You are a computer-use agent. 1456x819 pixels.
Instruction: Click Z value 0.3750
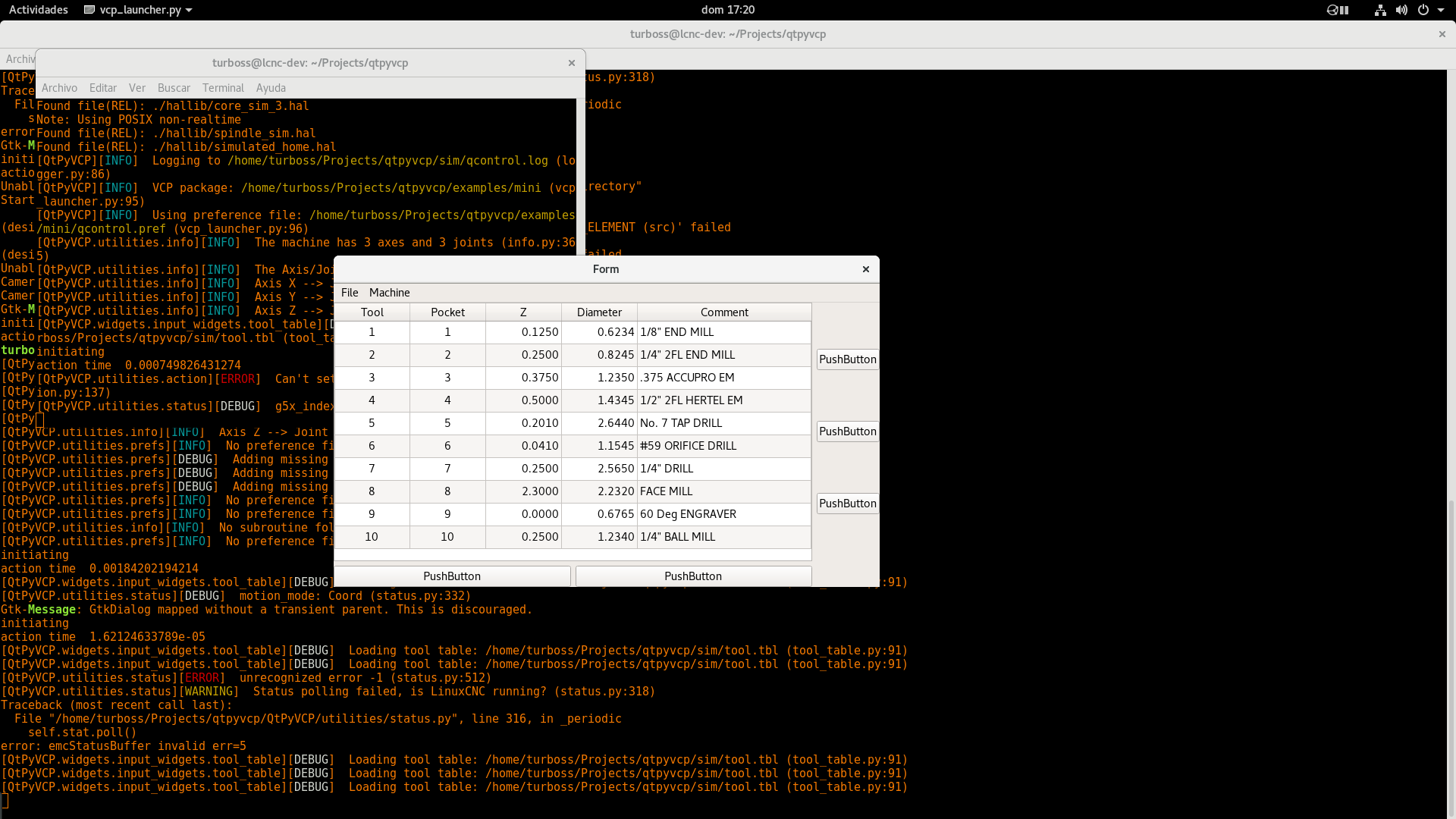pyautogui.click(x=523, y=378)
